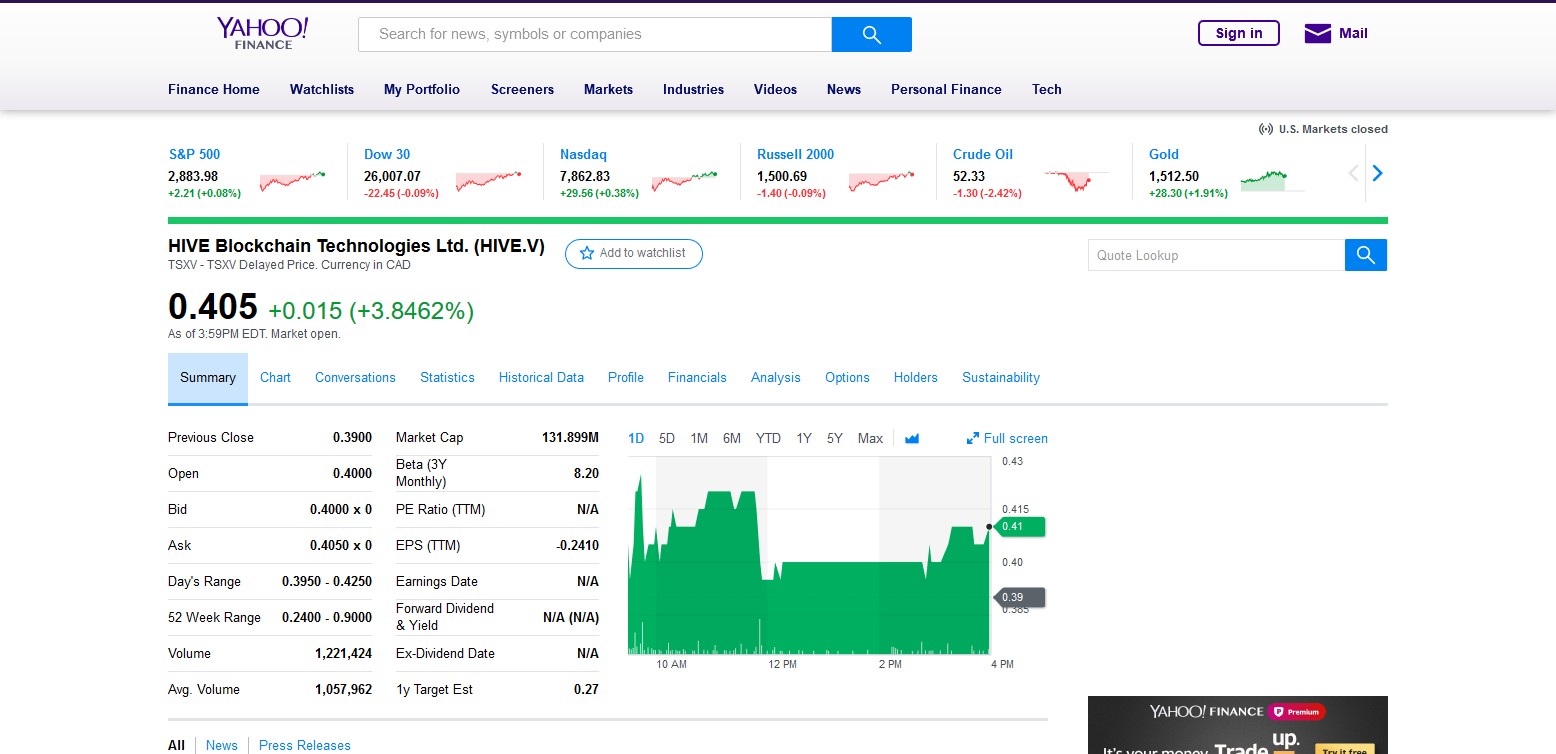Screen dimensions: 1556x754
Task: Click the blue search magnifier button
Action: pyautogui.click(x=871, y=34)
